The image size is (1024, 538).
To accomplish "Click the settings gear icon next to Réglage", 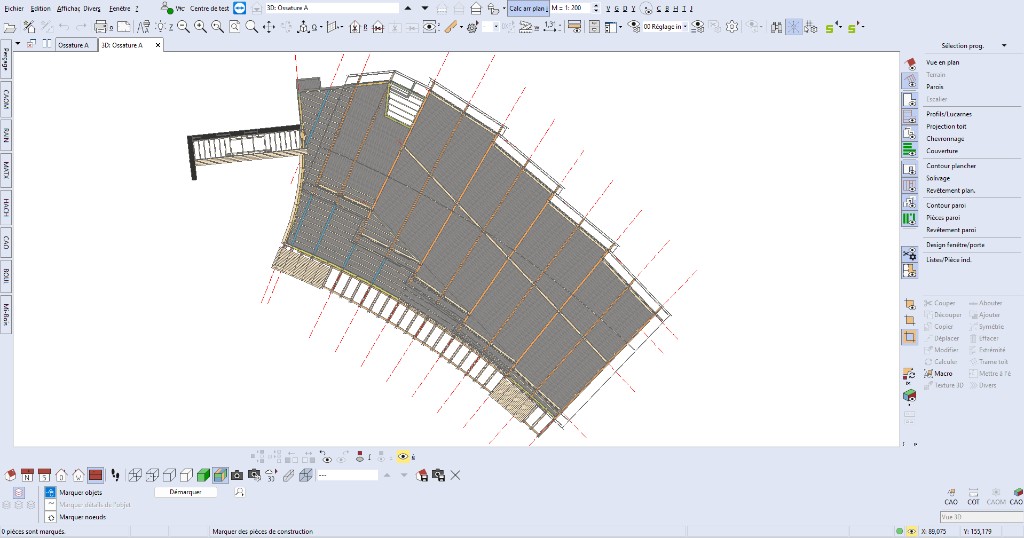I will coord(732,27).
